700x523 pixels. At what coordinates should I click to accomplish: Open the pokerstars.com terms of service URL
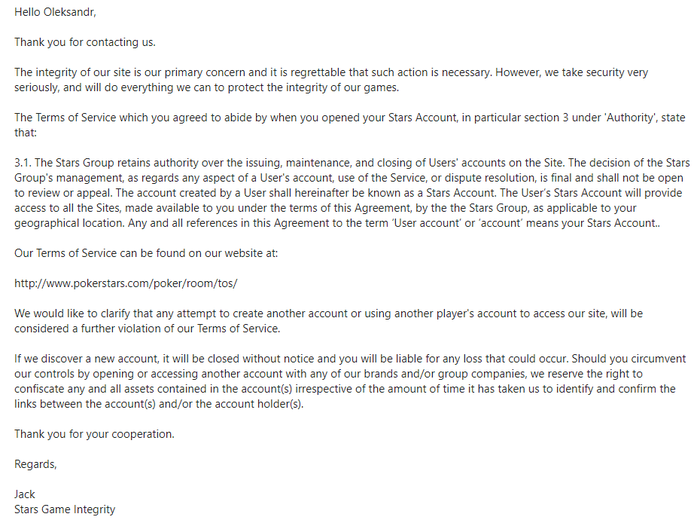point(125,283)
